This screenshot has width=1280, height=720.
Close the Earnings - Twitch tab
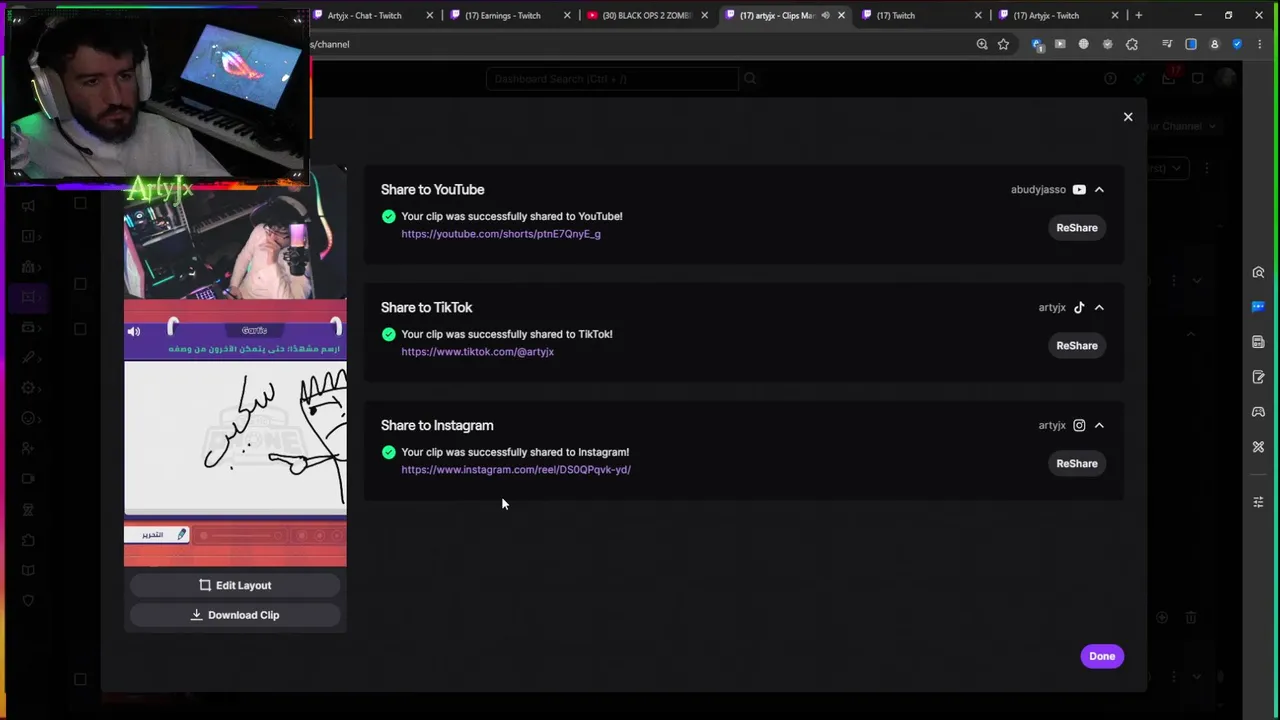click(567, 15)
